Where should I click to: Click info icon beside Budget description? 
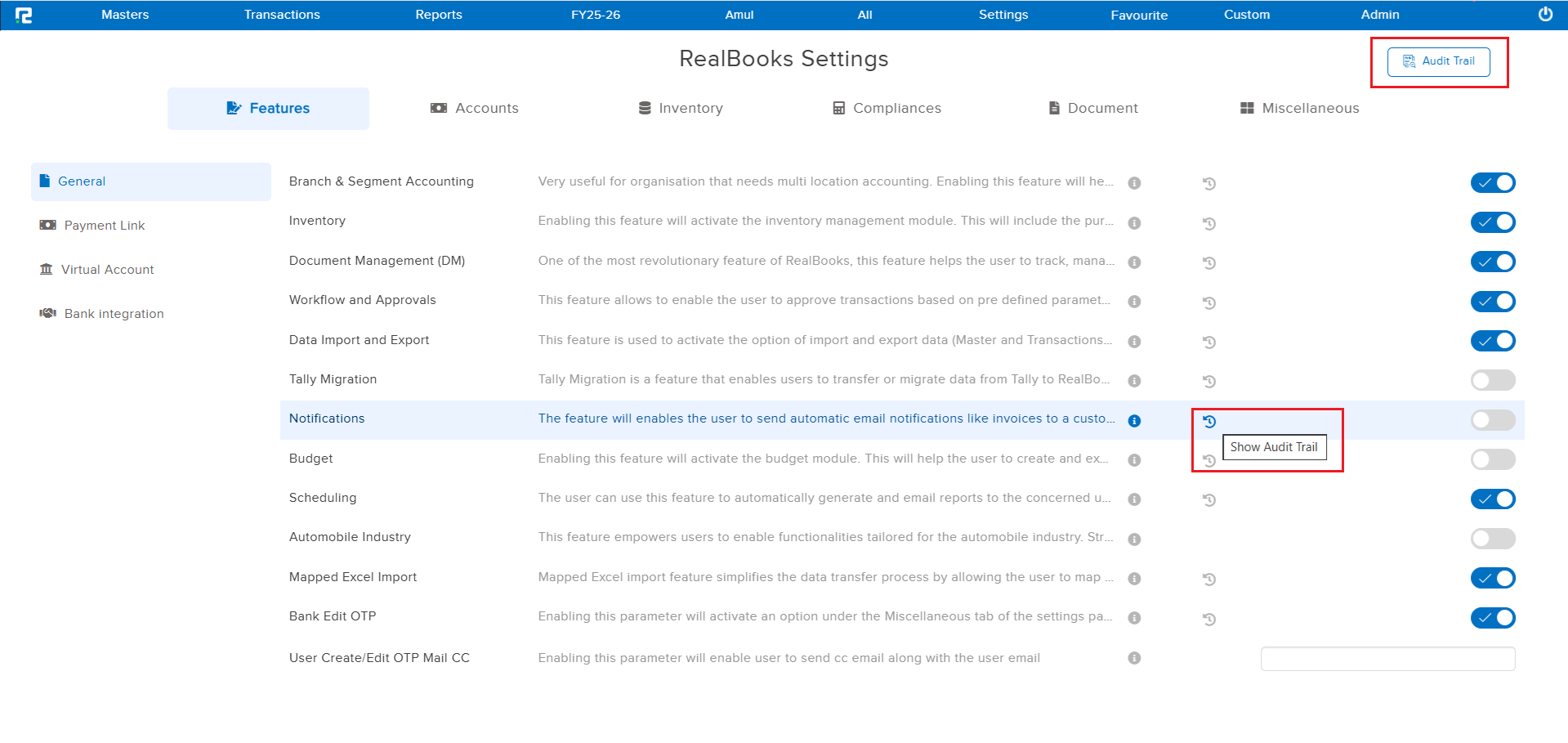click(x=1133, y=459)
